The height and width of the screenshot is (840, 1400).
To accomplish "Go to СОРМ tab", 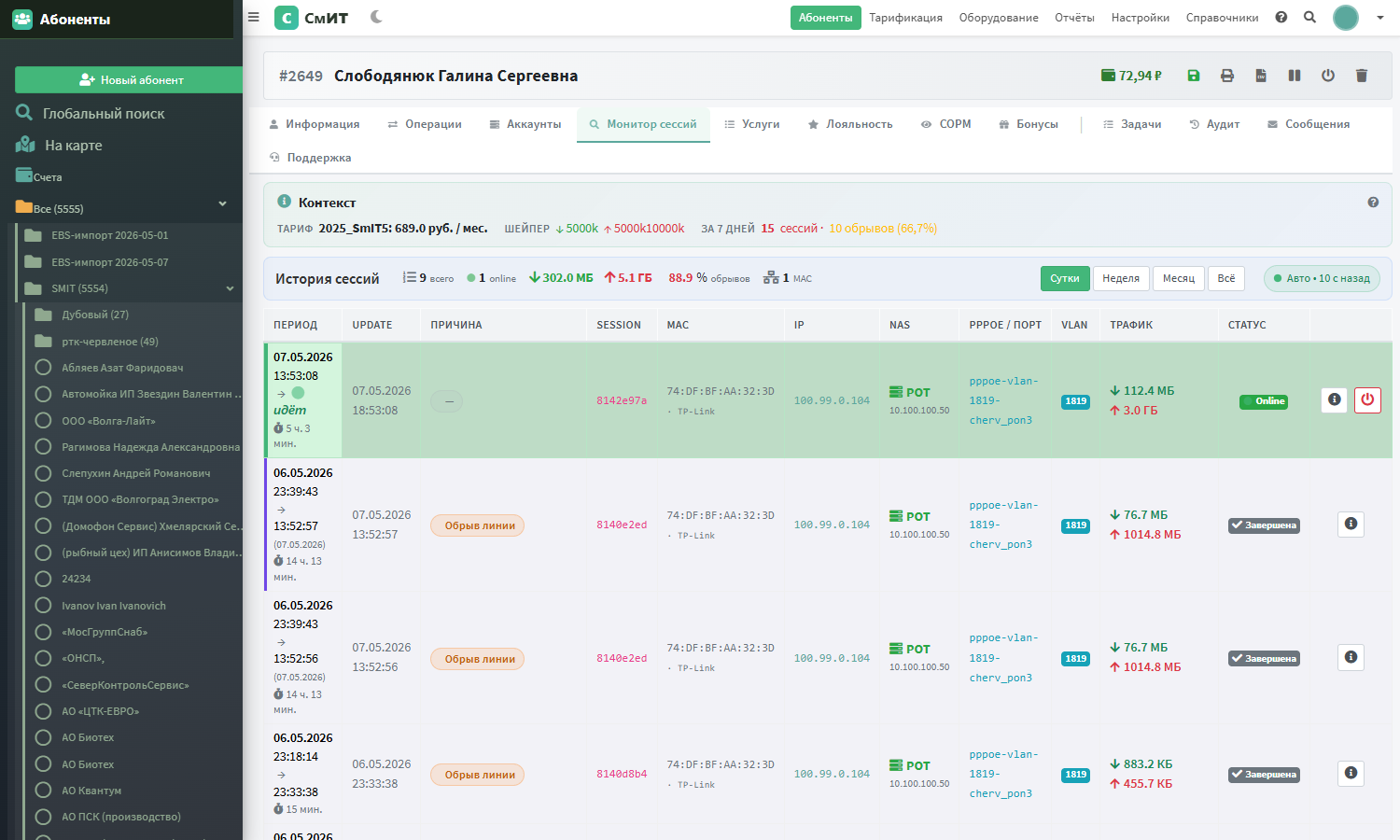I will [x=946, y=124].
